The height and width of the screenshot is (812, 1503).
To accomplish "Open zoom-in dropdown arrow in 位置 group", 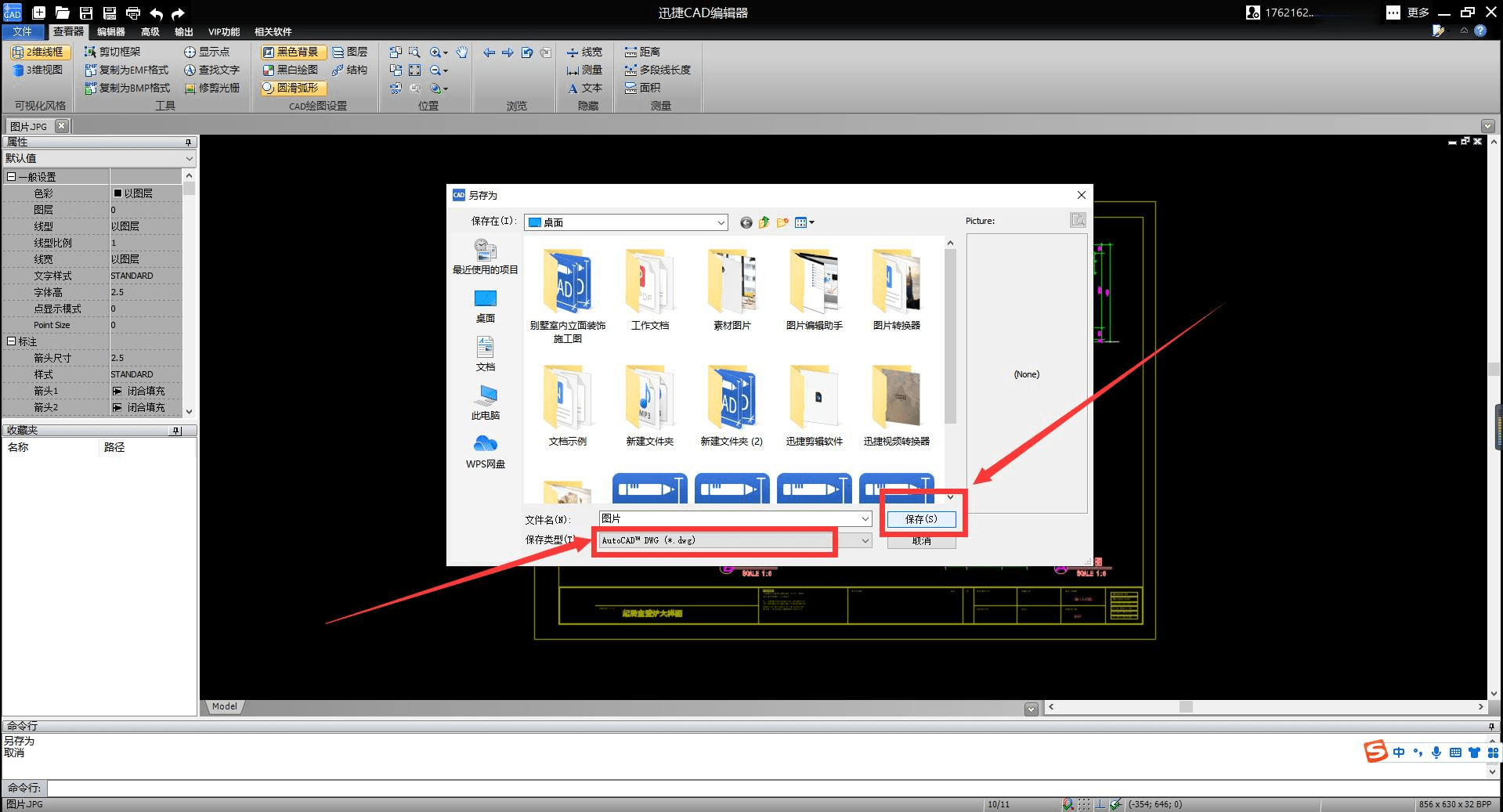I will coord(446,52).
